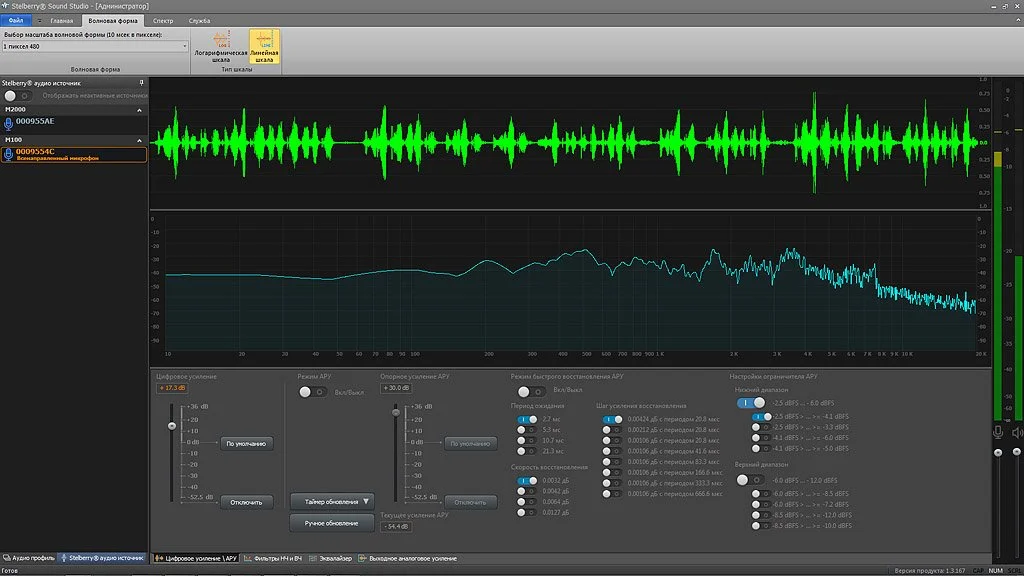Image resolution: width=1024 pixels, height=576 pixels.
Task: Open the quick access toolbar customize arrow
Action: pos(39,21)
